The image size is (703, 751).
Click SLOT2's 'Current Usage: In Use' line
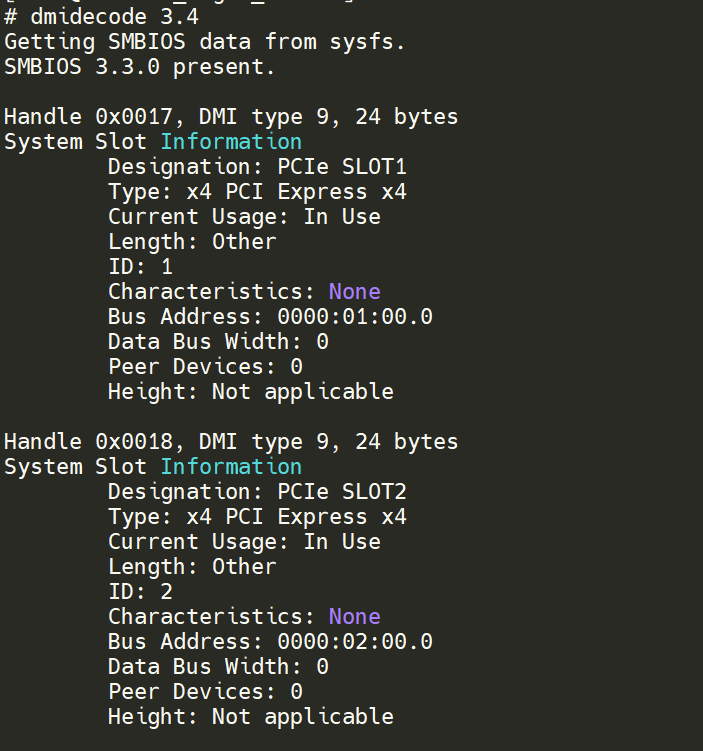click(244, 542)
